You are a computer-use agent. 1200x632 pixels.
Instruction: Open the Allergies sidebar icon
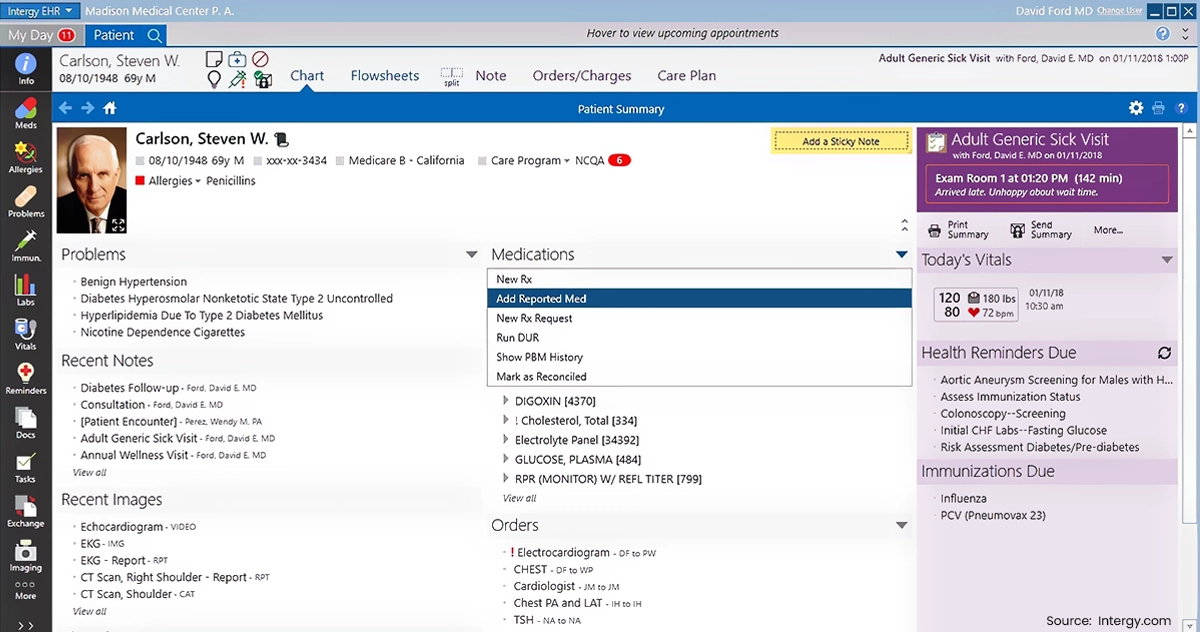tap(25, 157)
